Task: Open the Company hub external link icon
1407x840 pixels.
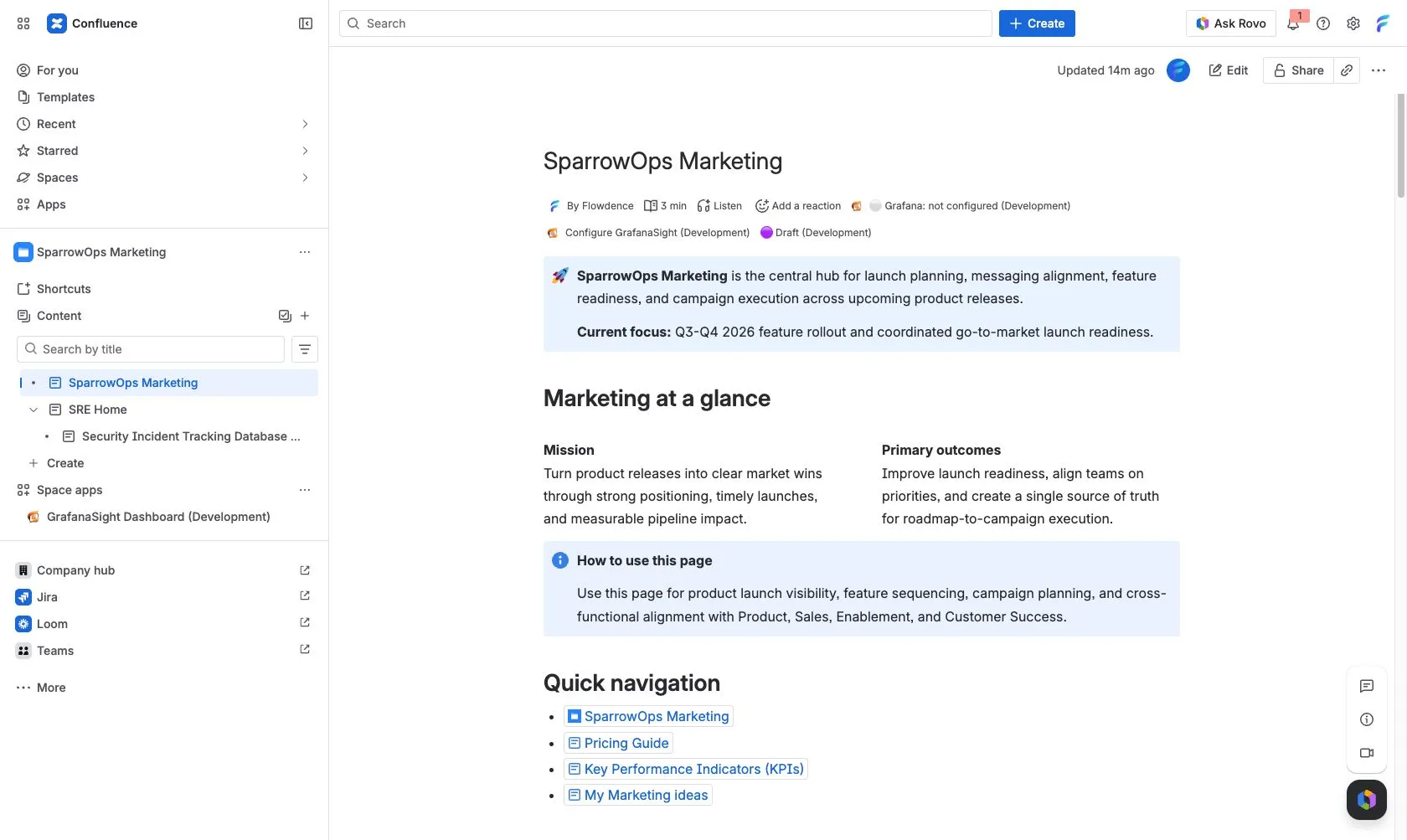Action: pos(305,570)
